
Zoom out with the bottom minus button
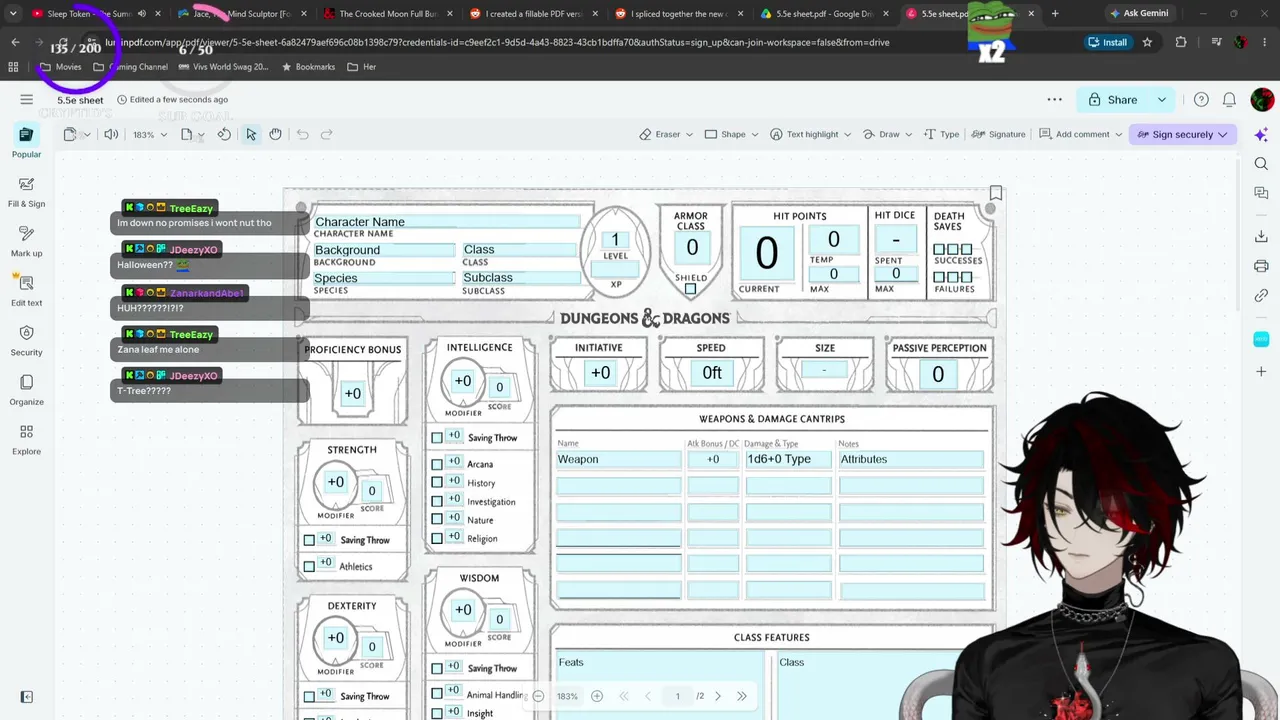pyautogui.click(x=538, y=696)
